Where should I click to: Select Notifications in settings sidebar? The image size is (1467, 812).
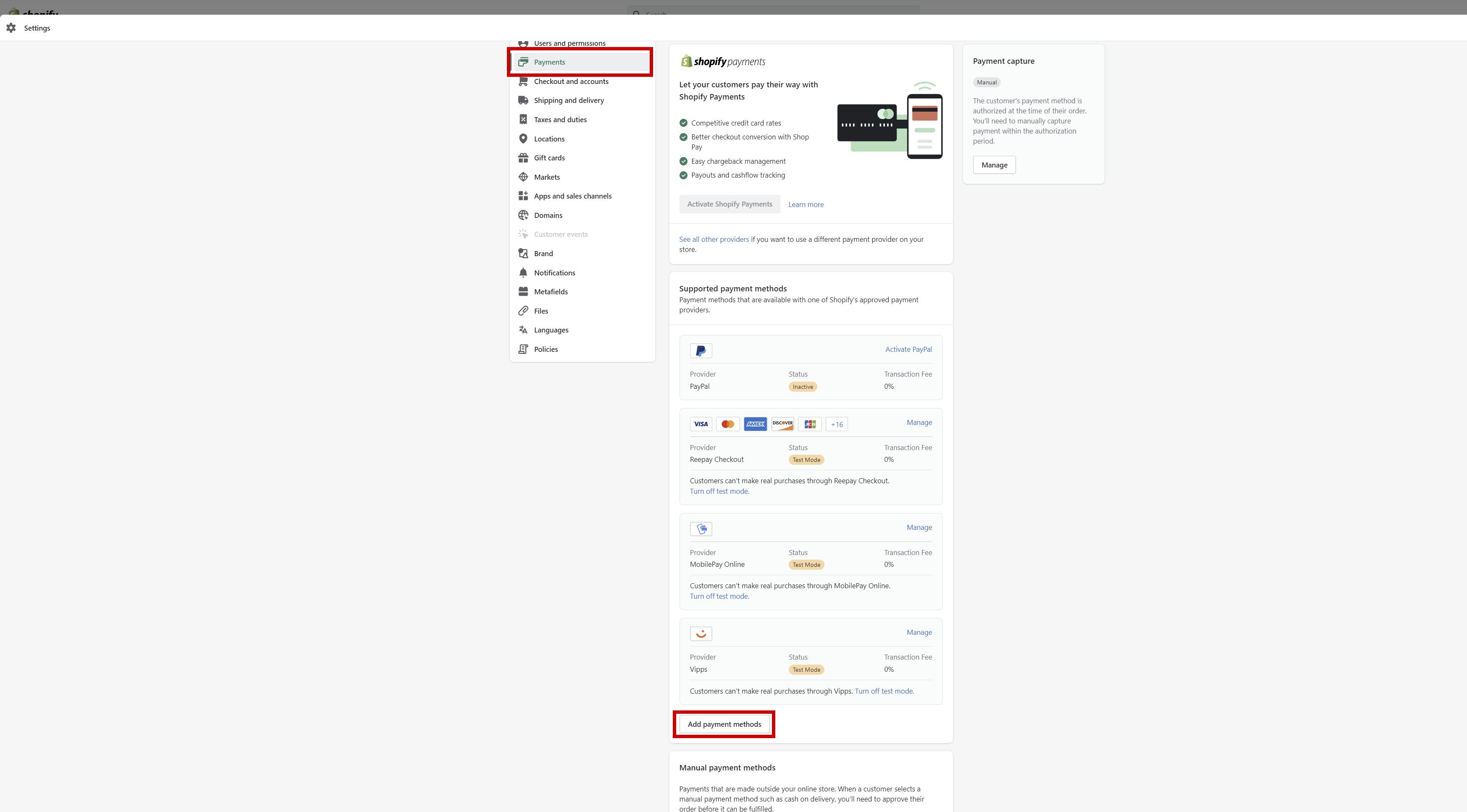581,273
